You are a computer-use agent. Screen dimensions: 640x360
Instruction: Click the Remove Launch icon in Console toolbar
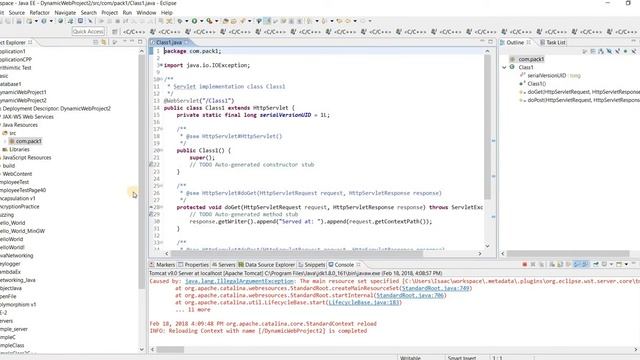coord(532,264)
